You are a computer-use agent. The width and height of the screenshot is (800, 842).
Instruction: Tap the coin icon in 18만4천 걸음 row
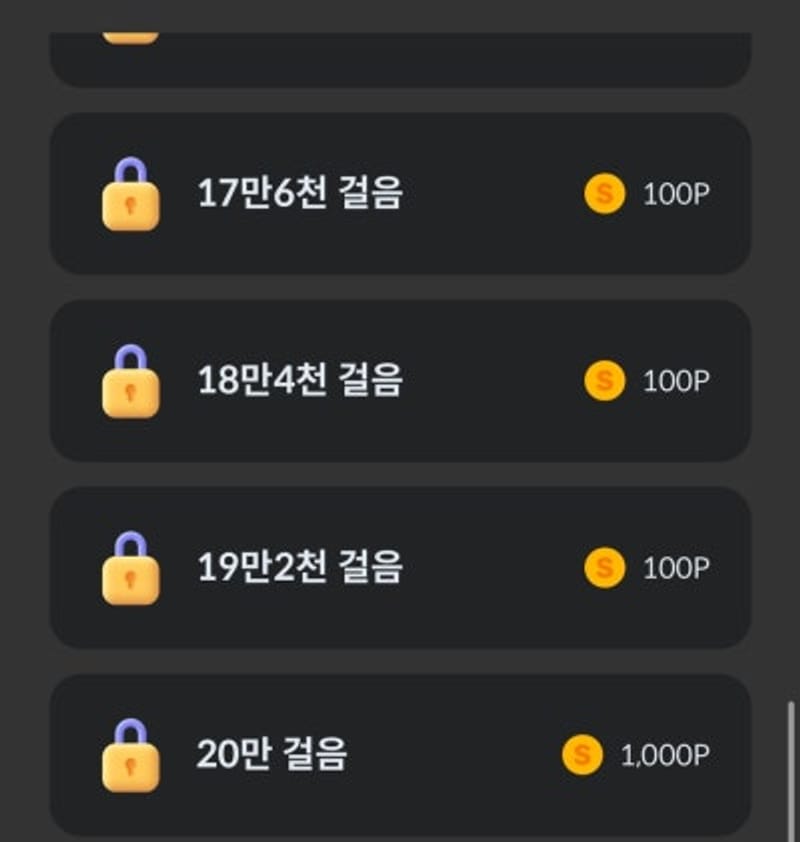click(605, 381)
